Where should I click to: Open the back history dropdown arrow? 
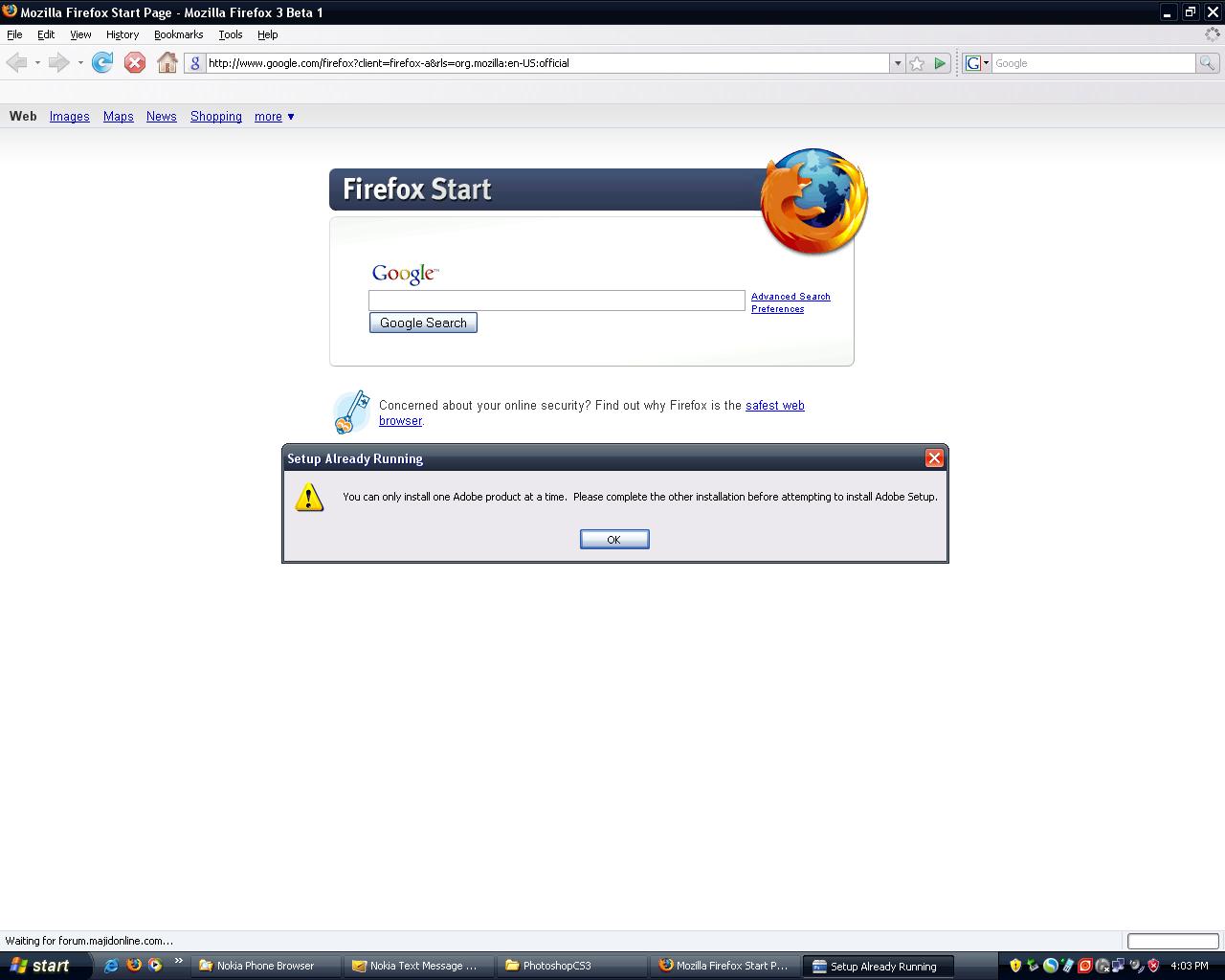click(x=37, y=63)
